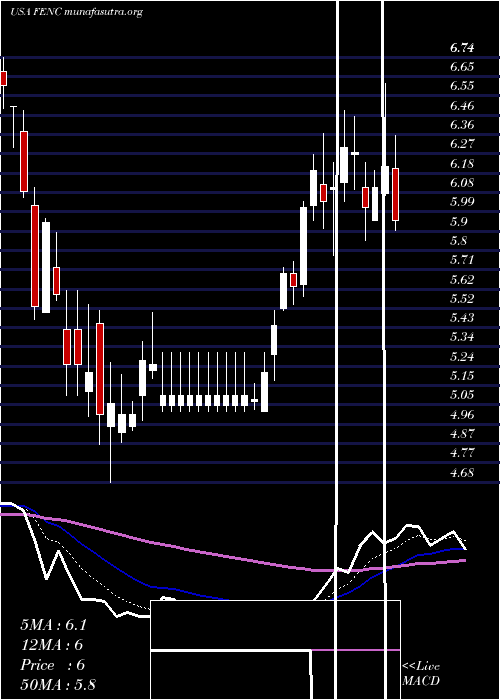Click the 5.43 price axis label

tap(462, 317)
